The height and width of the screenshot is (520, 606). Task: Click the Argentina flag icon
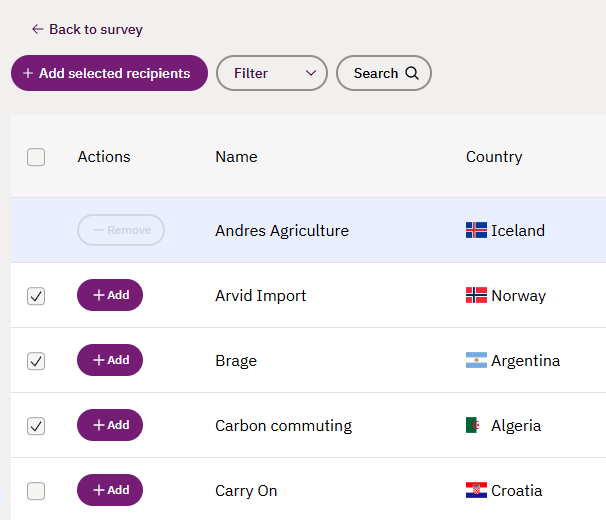[x=476, y=360]
